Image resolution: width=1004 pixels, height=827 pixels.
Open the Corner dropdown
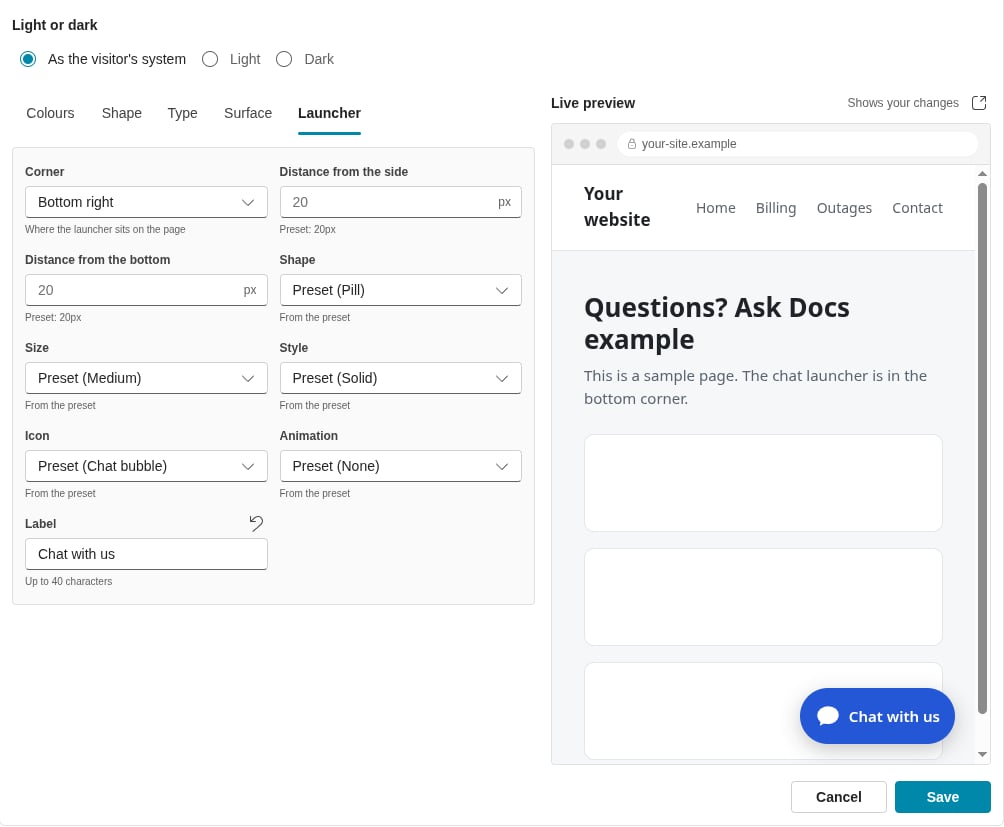(x=146, y=202)
